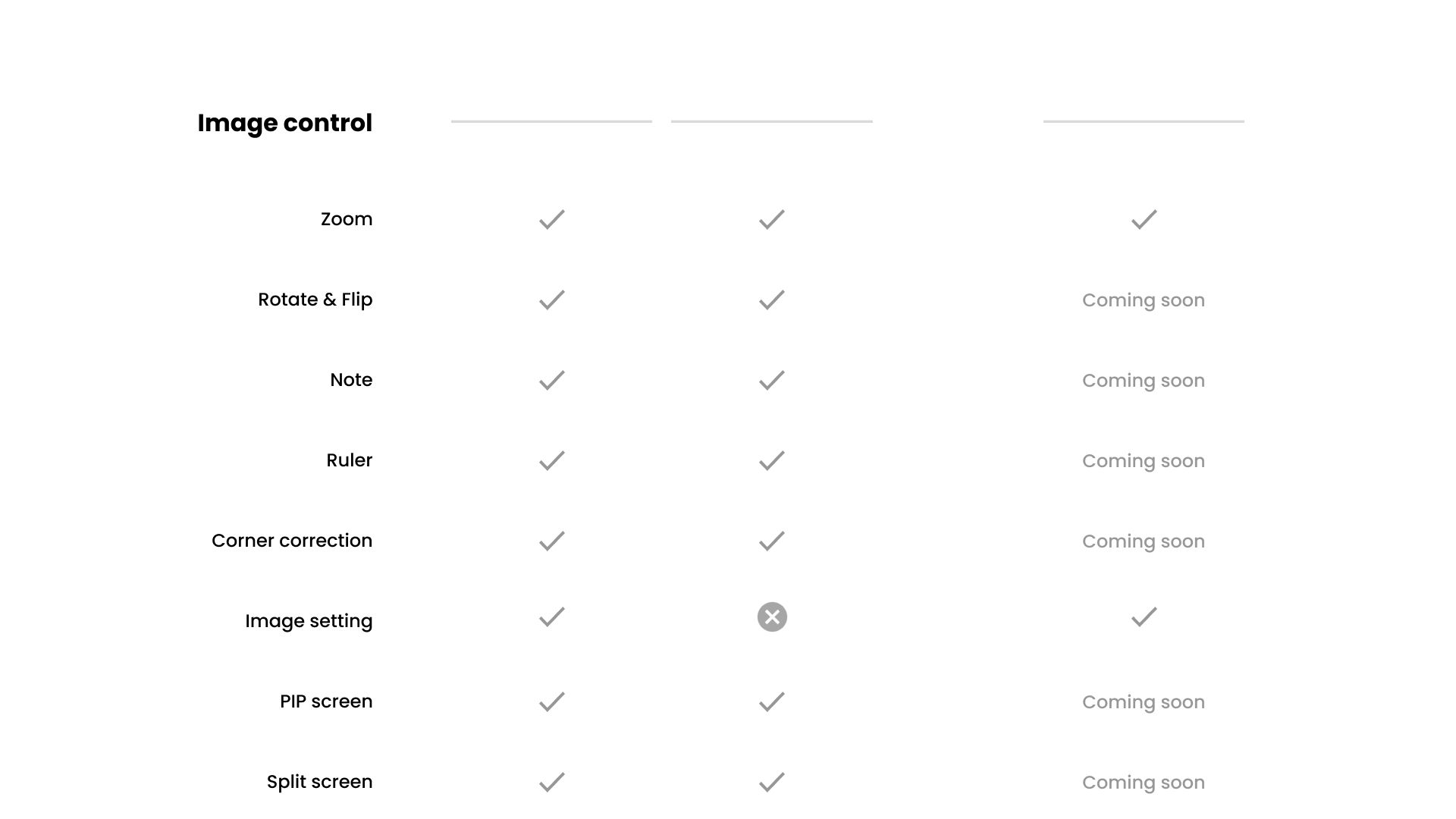1456x819 pixels.
Task: Click the Ruler feature label
Action: (350, 460)
